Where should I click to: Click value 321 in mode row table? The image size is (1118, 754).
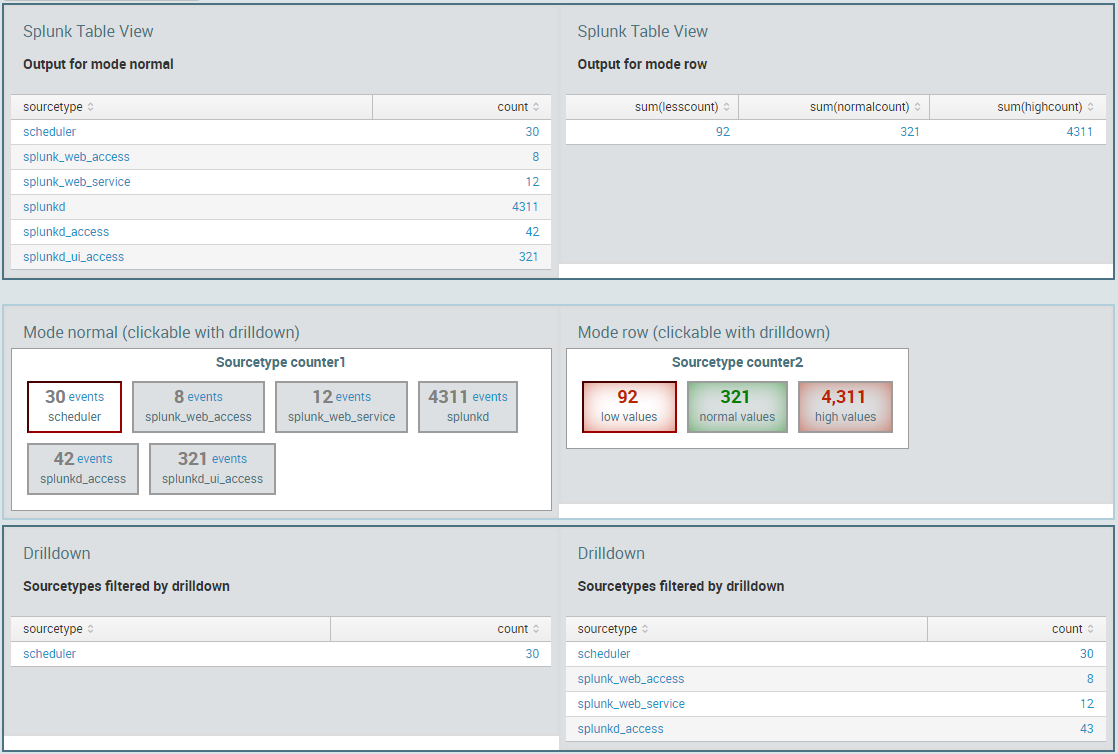click(x=910, y=132)
